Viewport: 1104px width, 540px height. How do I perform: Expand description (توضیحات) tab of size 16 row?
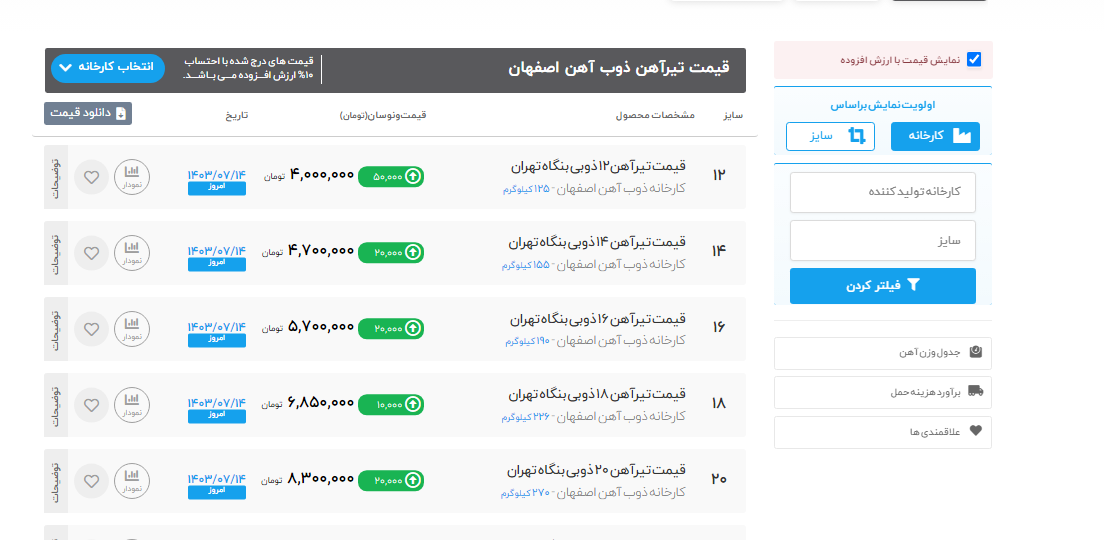point(56,329)
